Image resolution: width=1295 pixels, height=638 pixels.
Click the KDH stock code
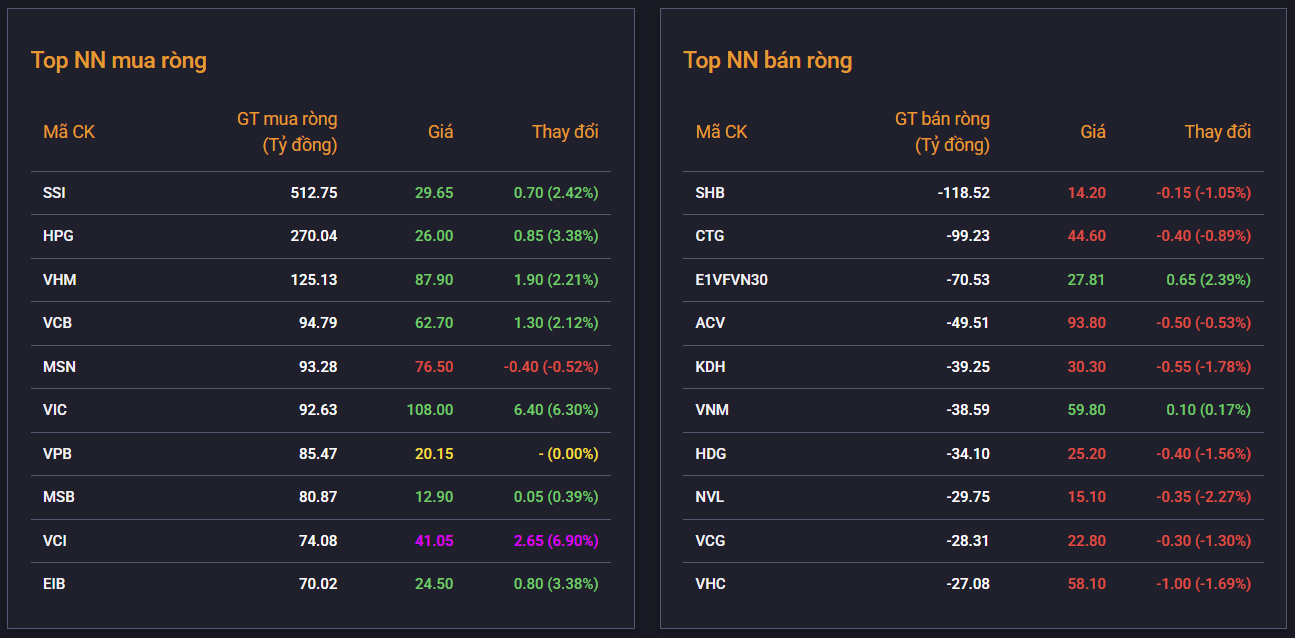pos(711,367)
